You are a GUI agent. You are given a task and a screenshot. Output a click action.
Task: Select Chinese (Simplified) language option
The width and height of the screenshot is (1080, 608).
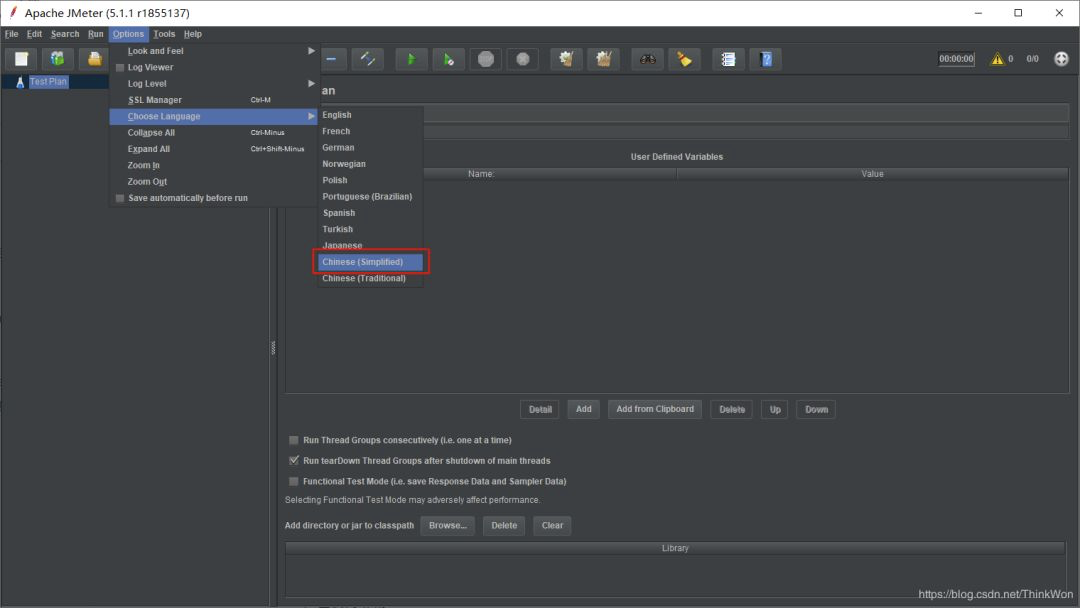tap(371, 262)
